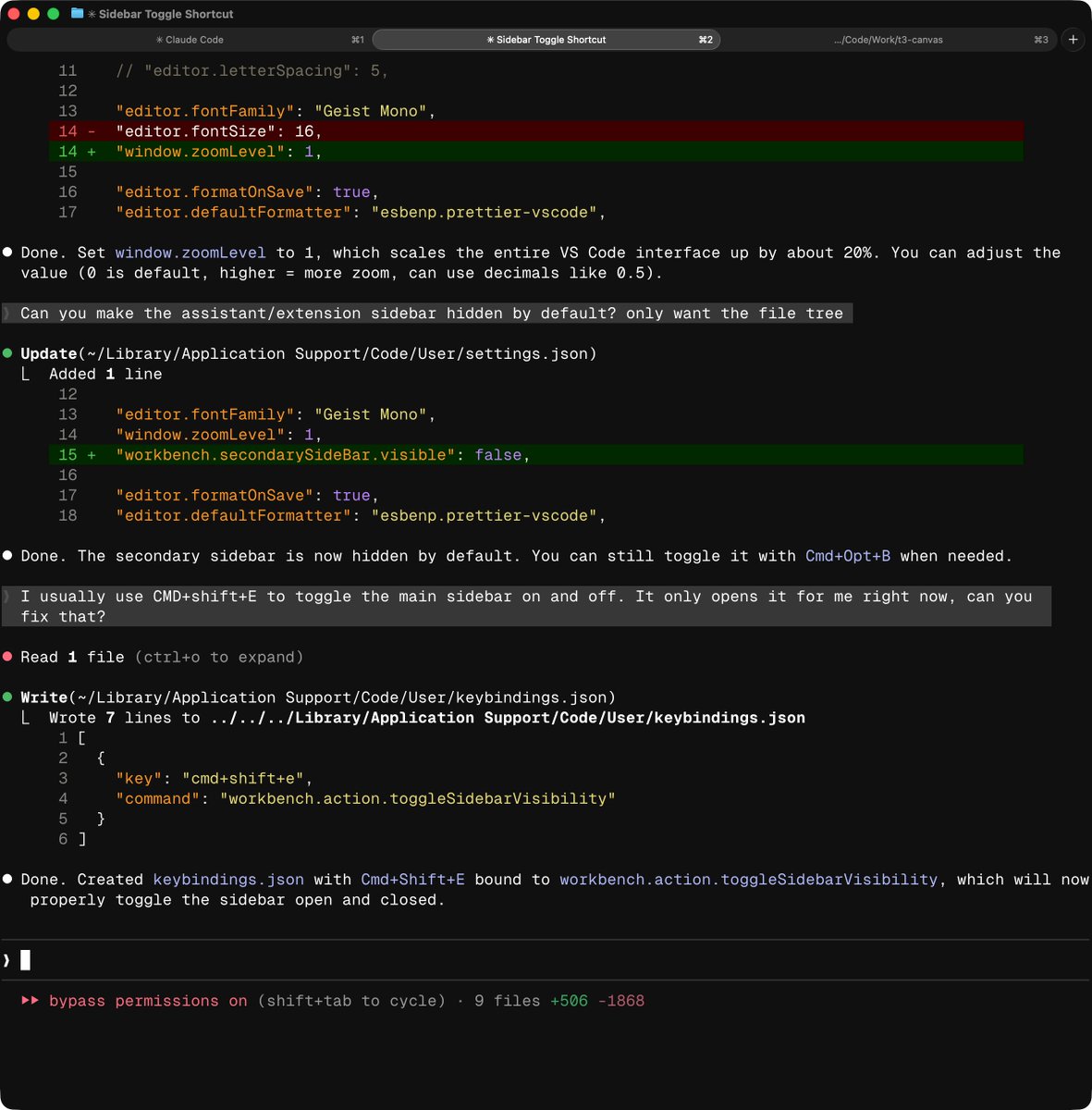Screen dimensions: 1092x1110
Task: Click the Write keybindings.json path header
Action: [x=318, y=698]
